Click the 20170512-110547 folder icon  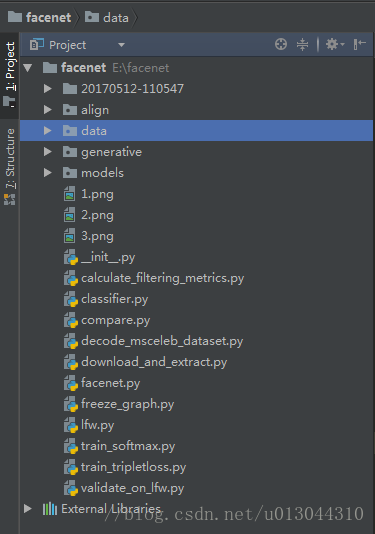click(70, 89)
